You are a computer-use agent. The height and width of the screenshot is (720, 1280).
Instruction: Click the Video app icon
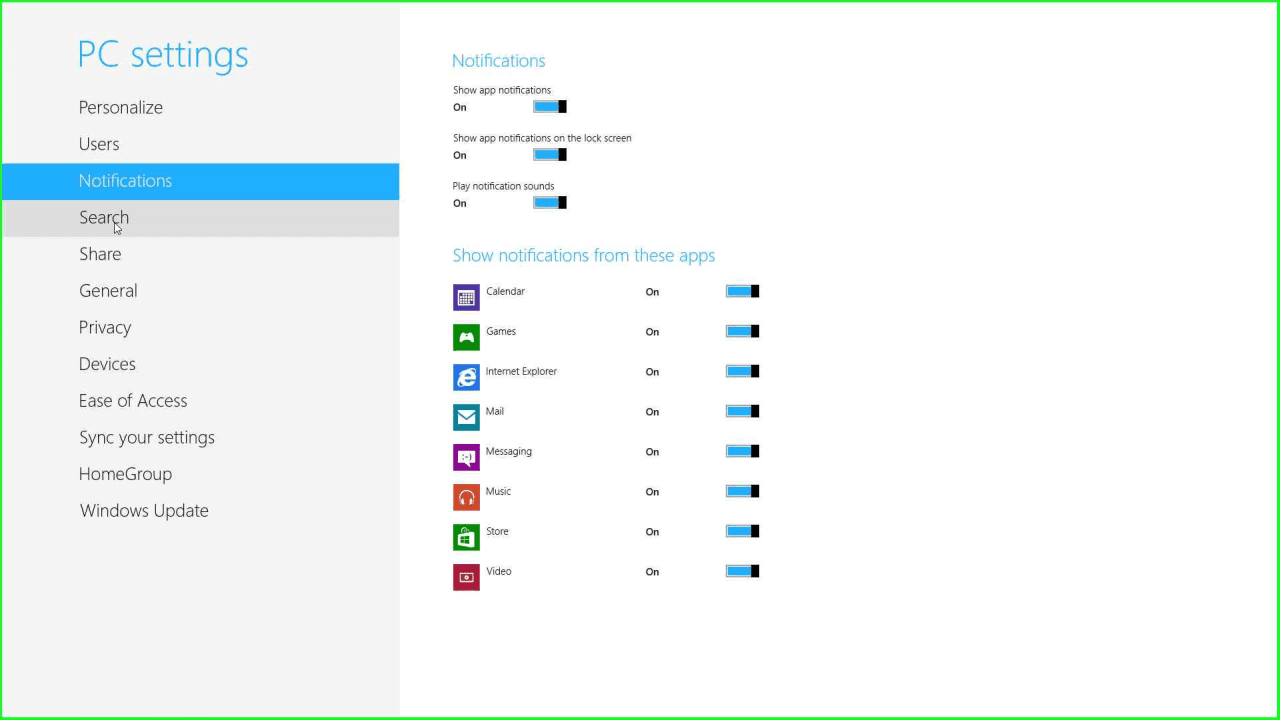point(466,577)
